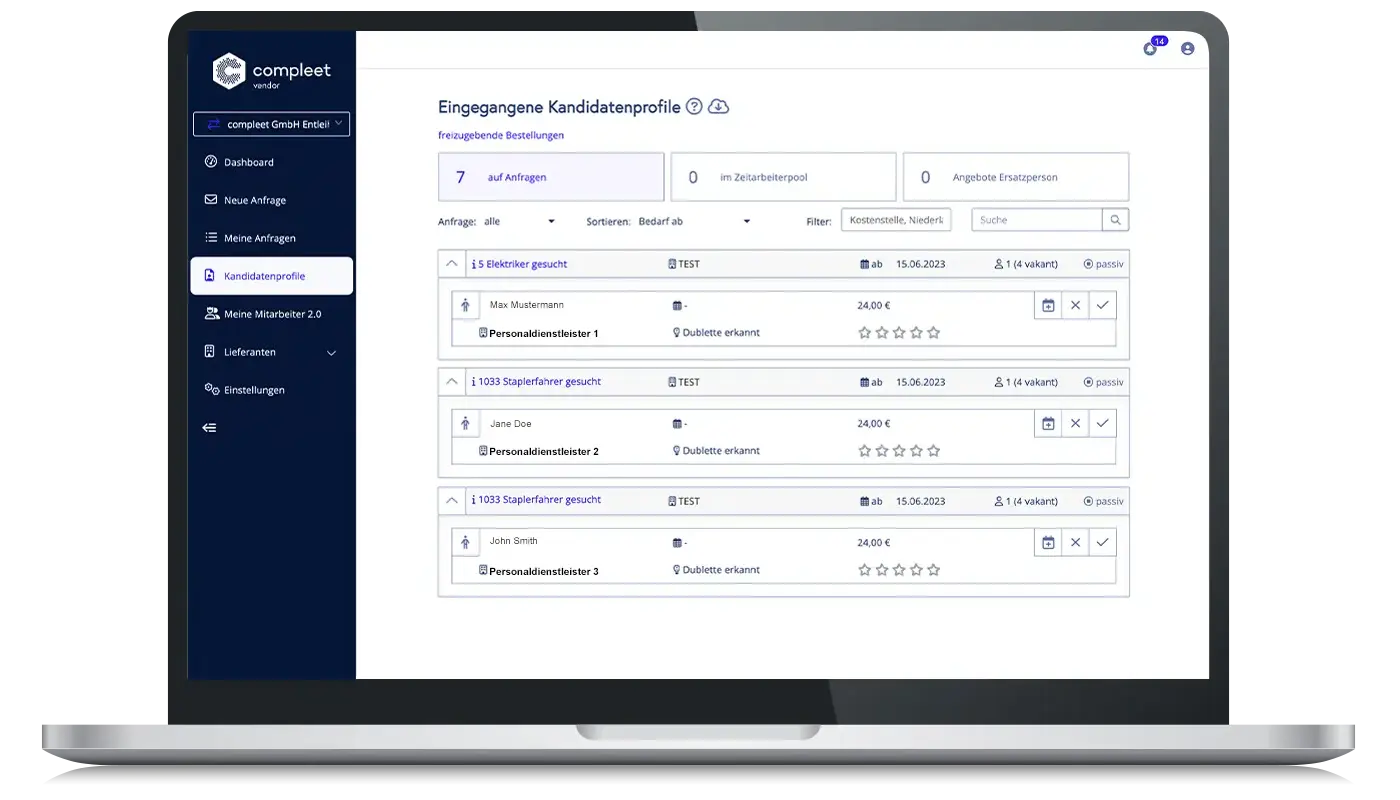The image size is (1400, 800).
Task: Open the notifications bell with badge 14
Action: tap(1150, 48)
